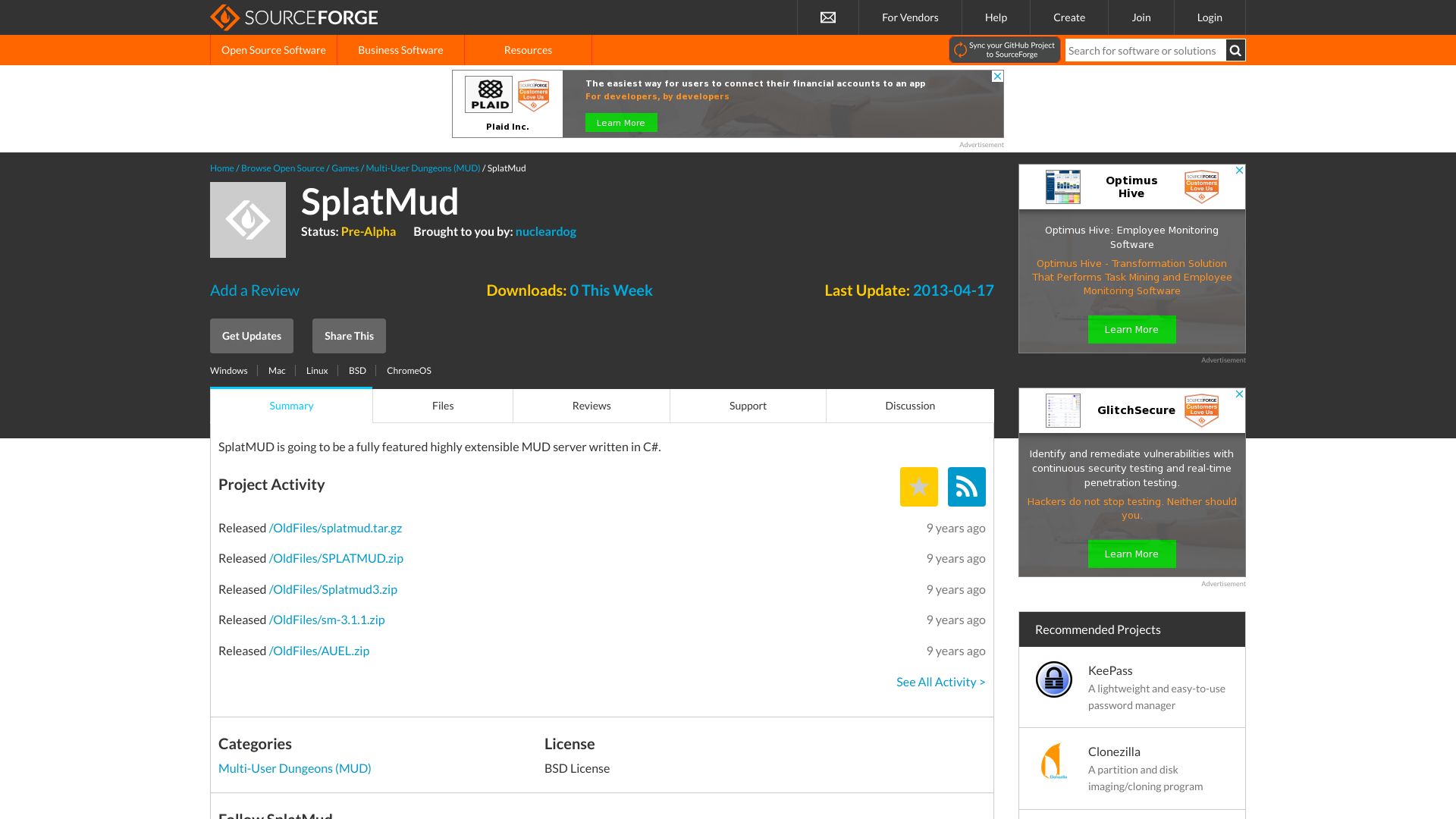
Task: Close the Plaid banner advertisement
Action: 998,76
